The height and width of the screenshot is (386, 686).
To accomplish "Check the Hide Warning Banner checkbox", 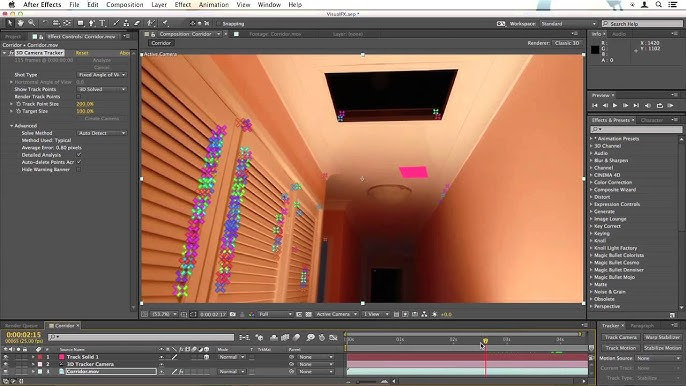I will [x=79, y=170].
